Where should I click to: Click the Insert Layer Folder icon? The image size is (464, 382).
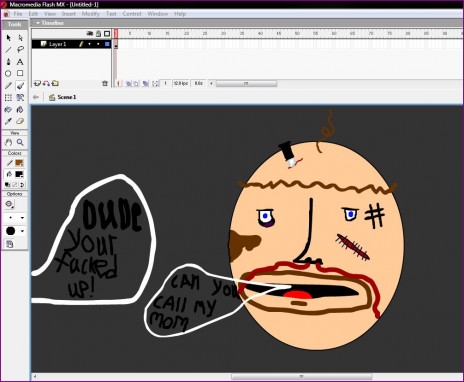point(55,83)
